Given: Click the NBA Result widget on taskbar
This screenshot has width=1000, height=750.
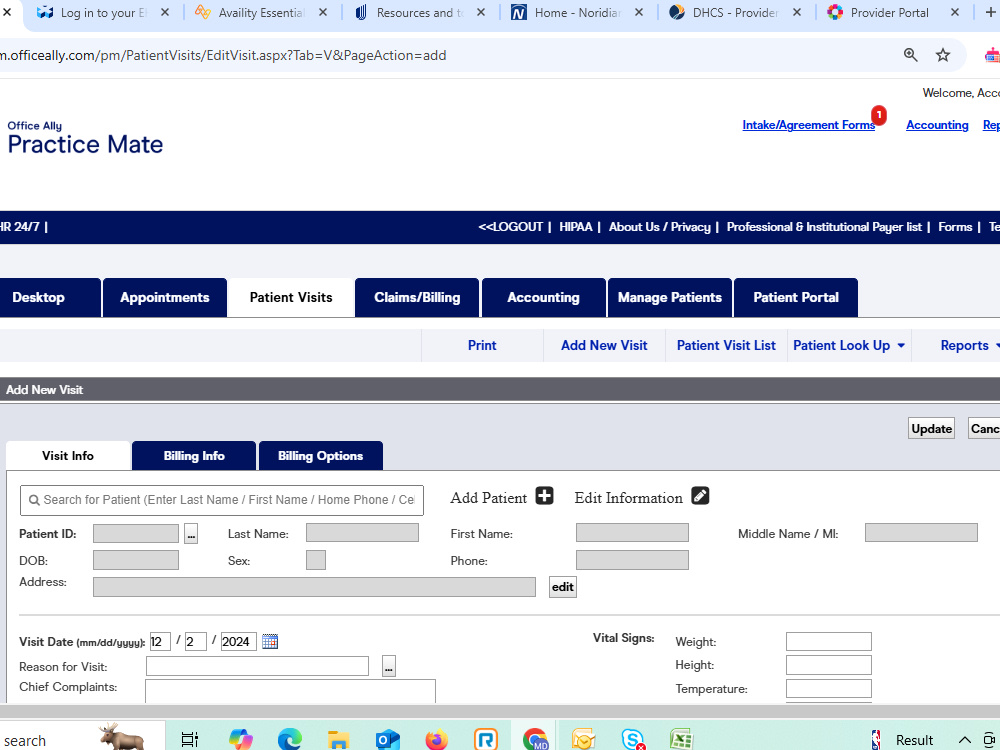Looking at the screenshot, I should [x=904, y=740].
